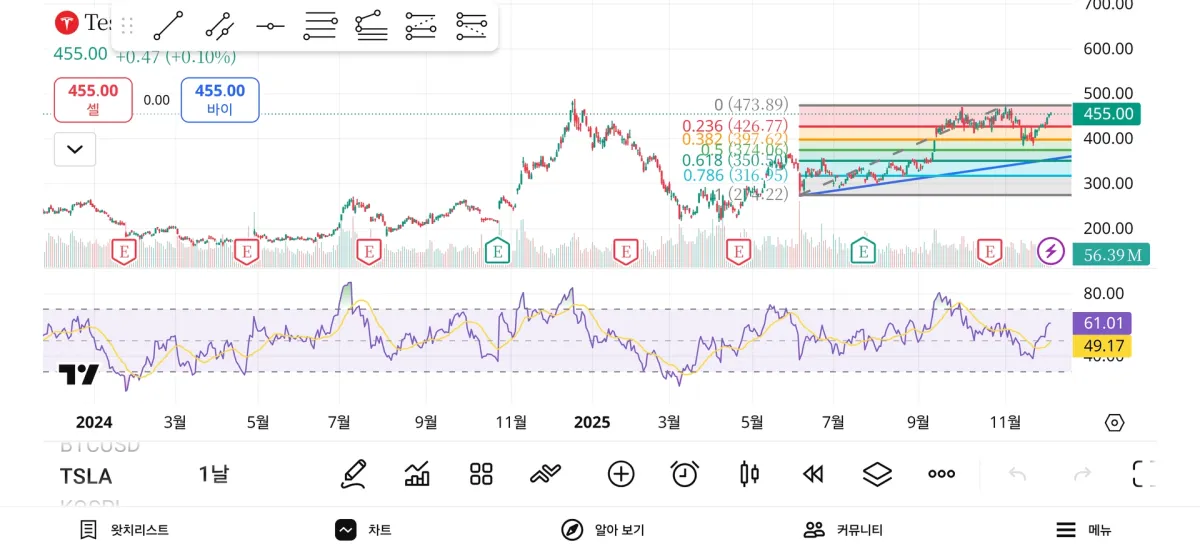Switch to 차트 tab
This screenshot has width=1200, height=554.
click(x=364, y=530)
